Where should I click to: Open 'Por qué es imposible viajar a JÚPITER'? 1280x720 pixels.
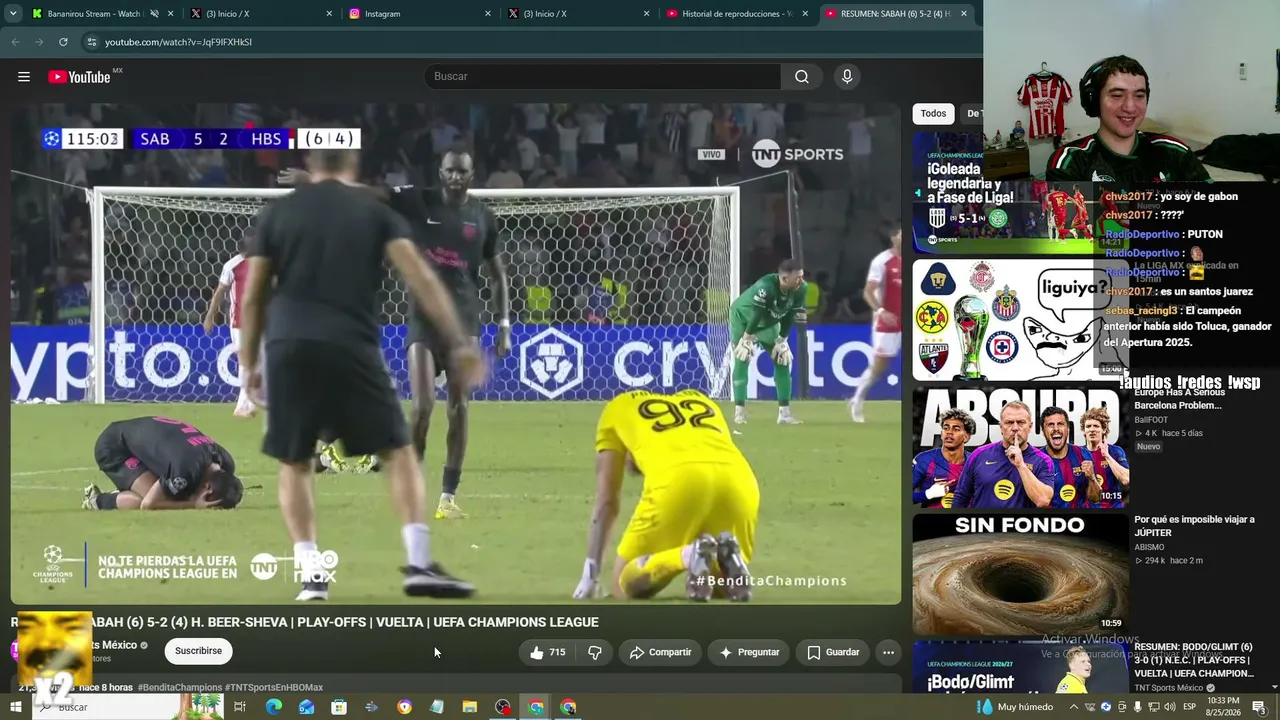pos(1194,526)
